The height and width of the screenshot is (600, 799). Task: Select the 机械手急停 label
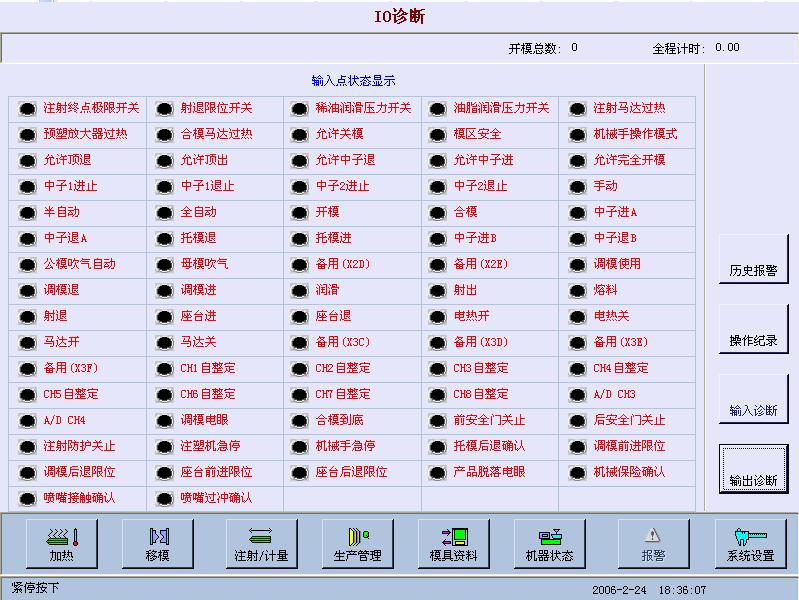pyautogui.click(x=345, y=446)
